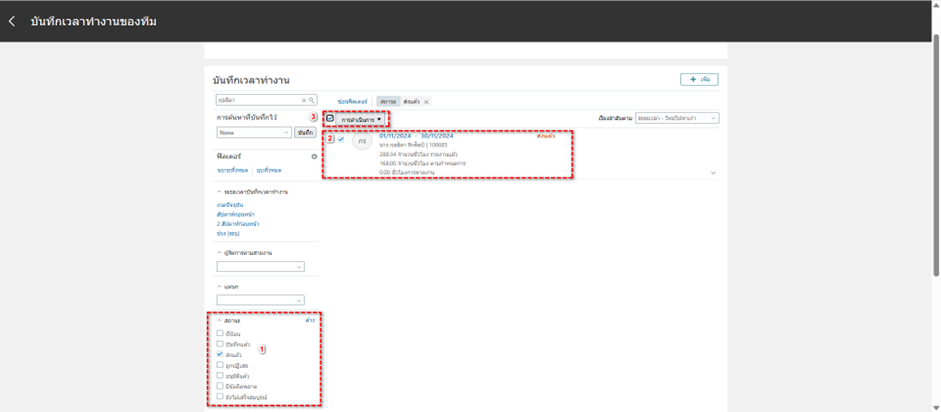Collapse the สถานะ filter section
The image size is (941, 412).
[218, 321]
